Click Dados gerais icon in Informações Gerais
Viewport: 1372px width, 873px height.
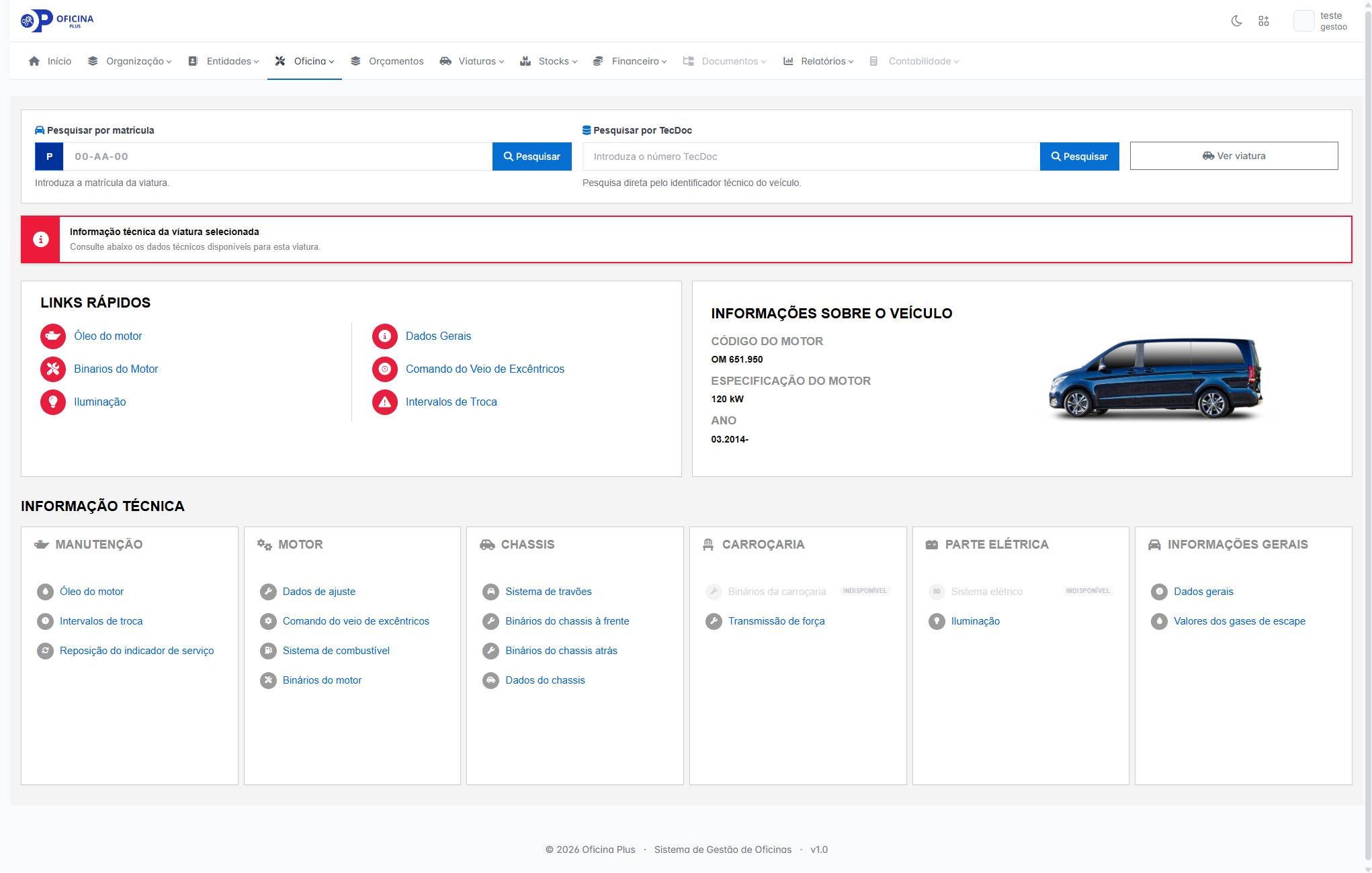(1159, 592)
